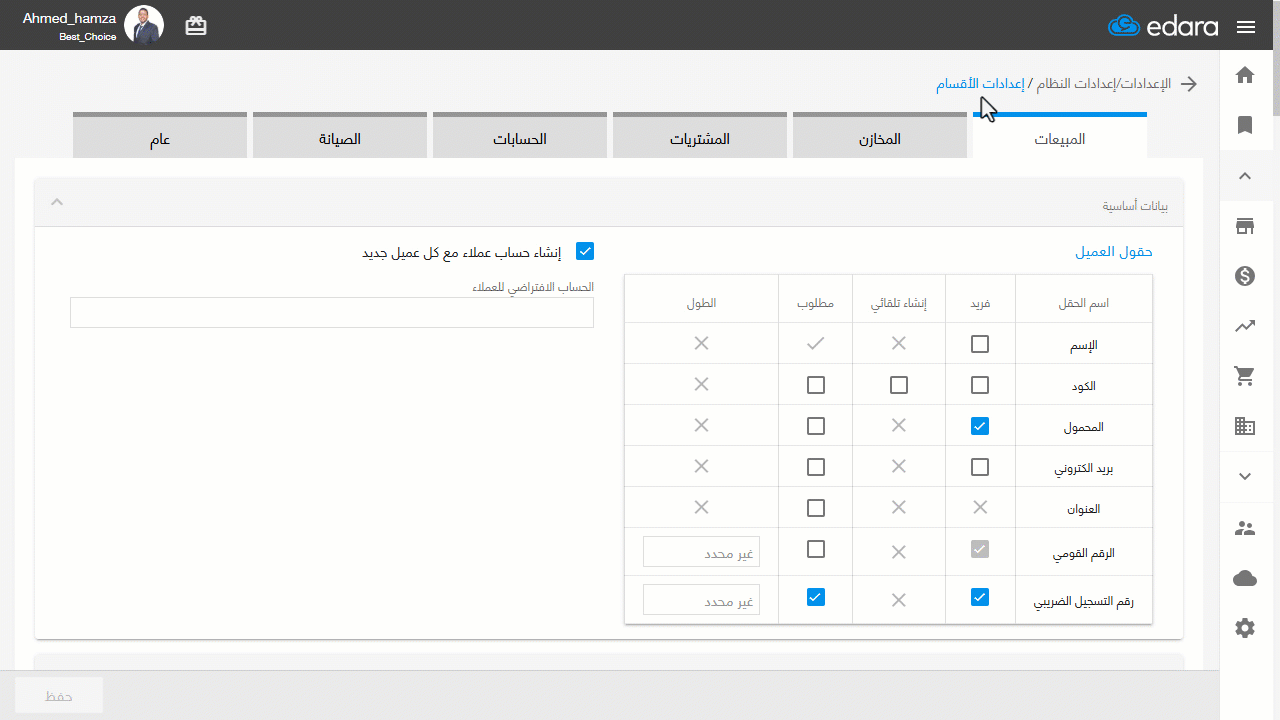Open the shopping cart icon in sidebar
This screenshot has width=1280, height=720.
pos(1245,376)
